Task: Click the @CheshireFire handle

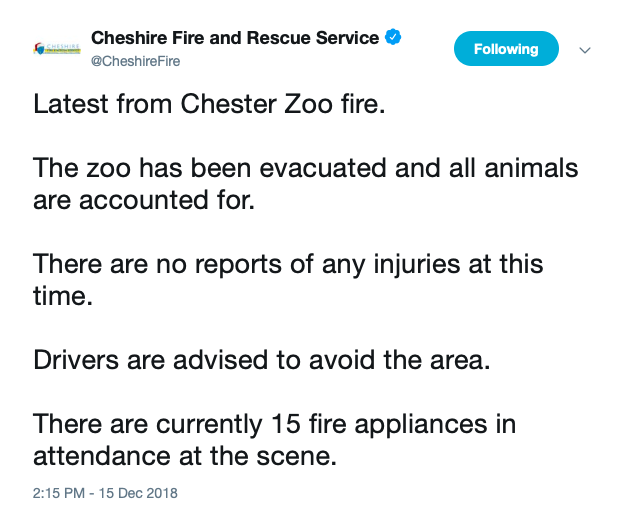Action: tap(136, 60)
